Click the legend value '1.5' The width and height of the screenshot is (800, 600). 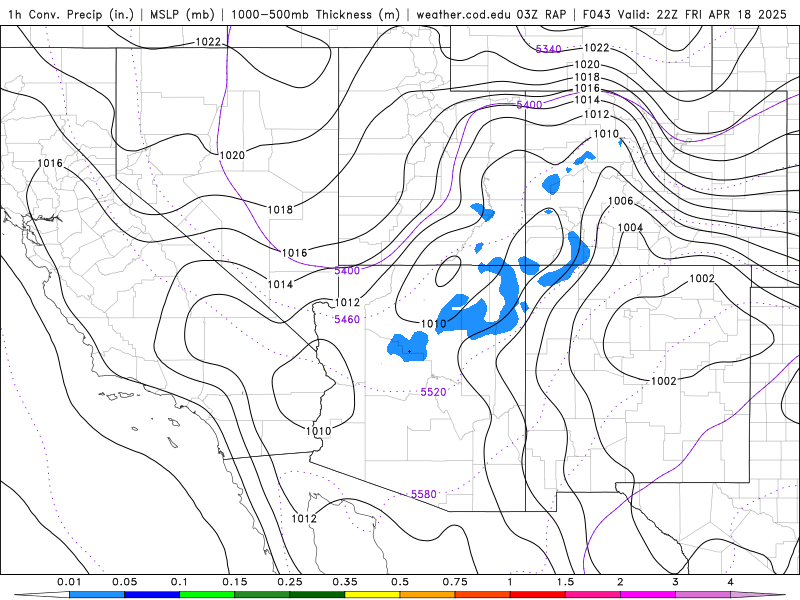[565, 582]
